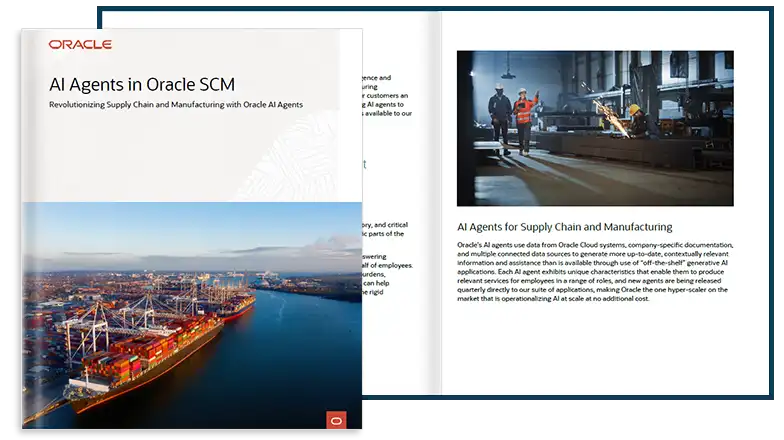784x440 pixels.
Task: Click heading 'AI Agents for Supply Chain and Manufacturing'
Action: pyautogui.click(x=564, y=227)
